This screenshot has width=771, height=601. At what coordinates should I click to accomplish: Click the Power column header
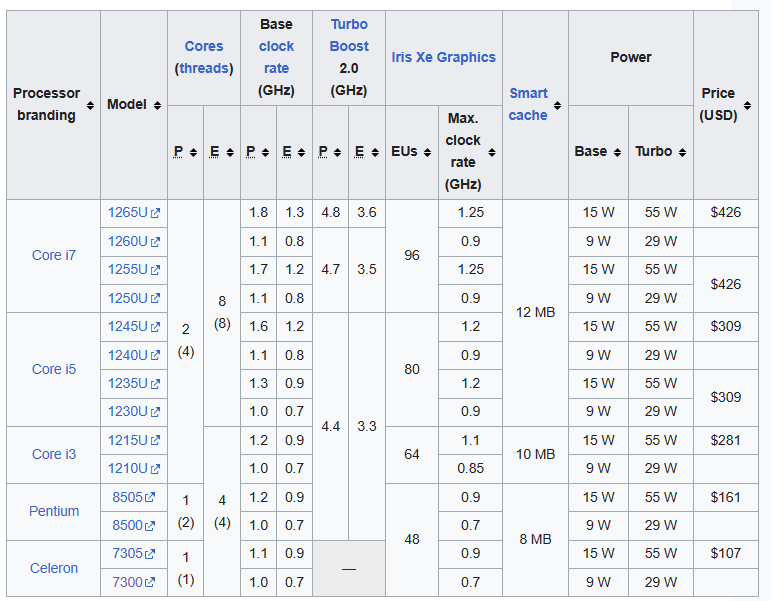(x=631, y=57)
